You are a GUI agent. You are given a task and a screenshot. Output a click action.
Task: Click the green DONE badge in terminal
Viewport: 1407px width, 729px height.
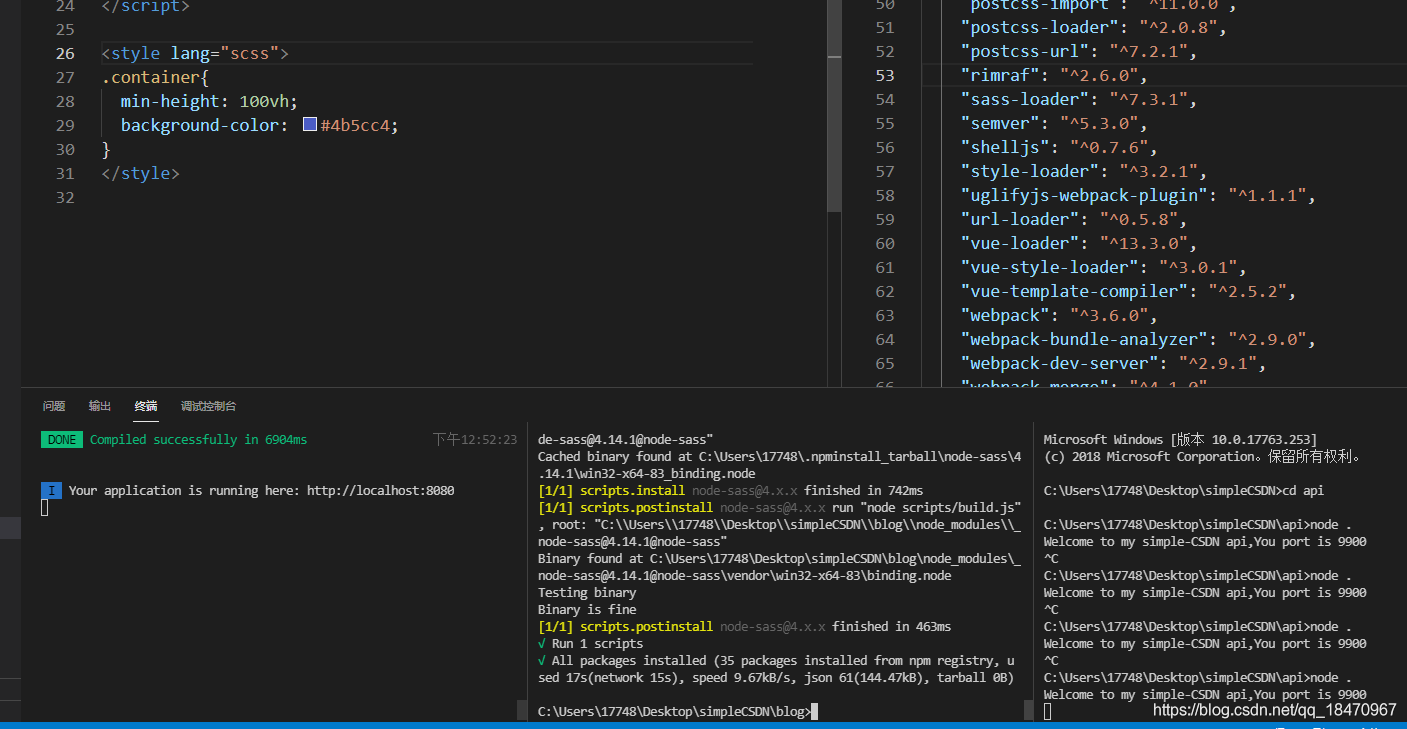pyautogui.click(x=62, y=440)
